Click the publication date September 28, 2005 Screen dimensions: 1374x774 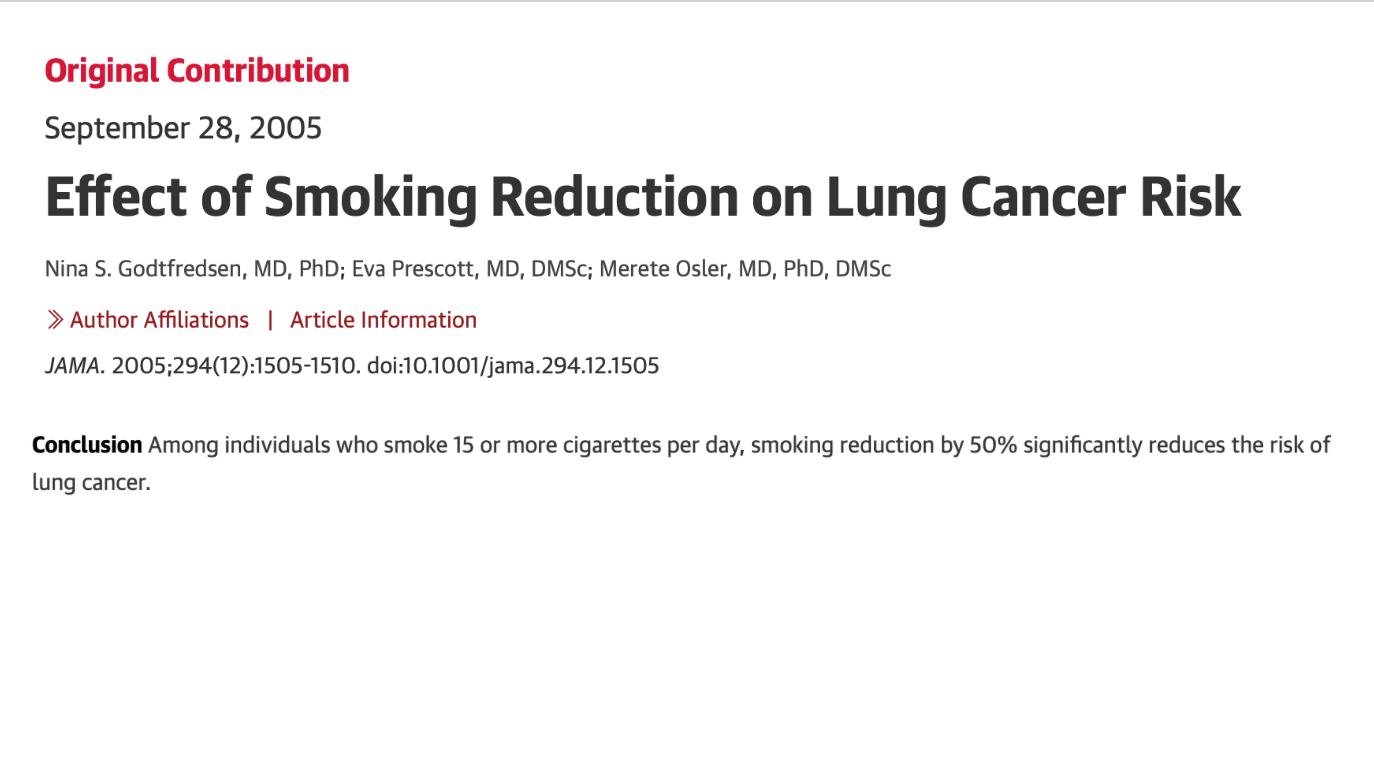(x=183, y=129)
